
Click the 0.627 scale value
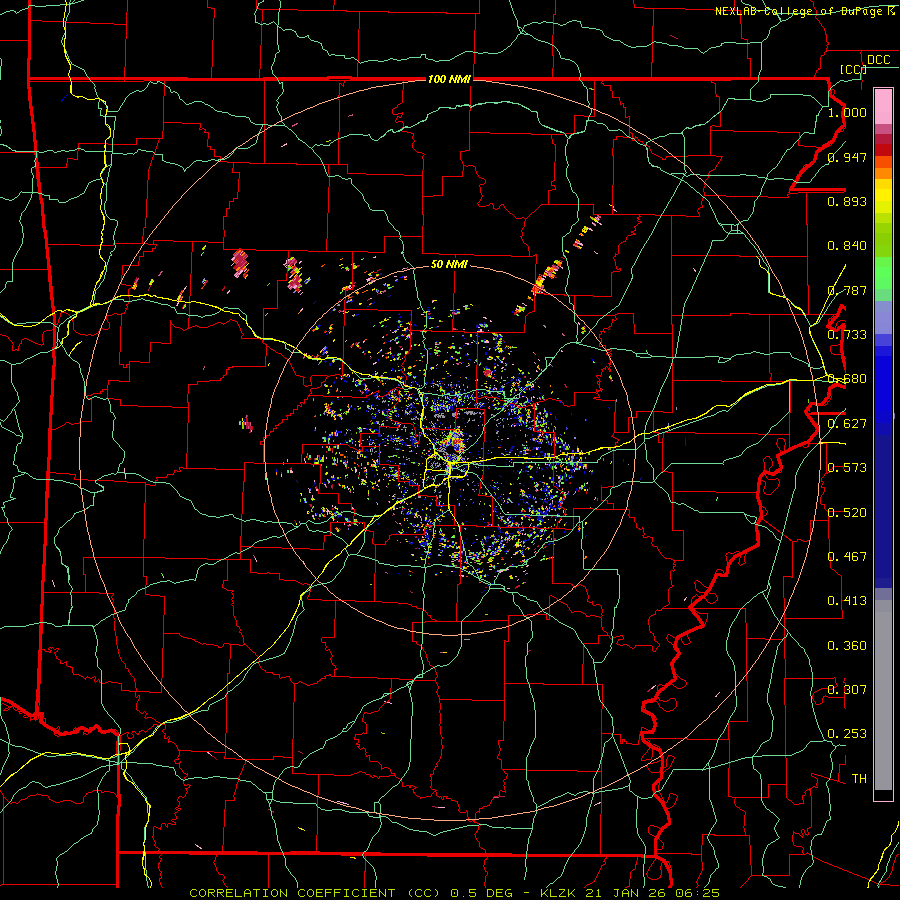[847, 424]
